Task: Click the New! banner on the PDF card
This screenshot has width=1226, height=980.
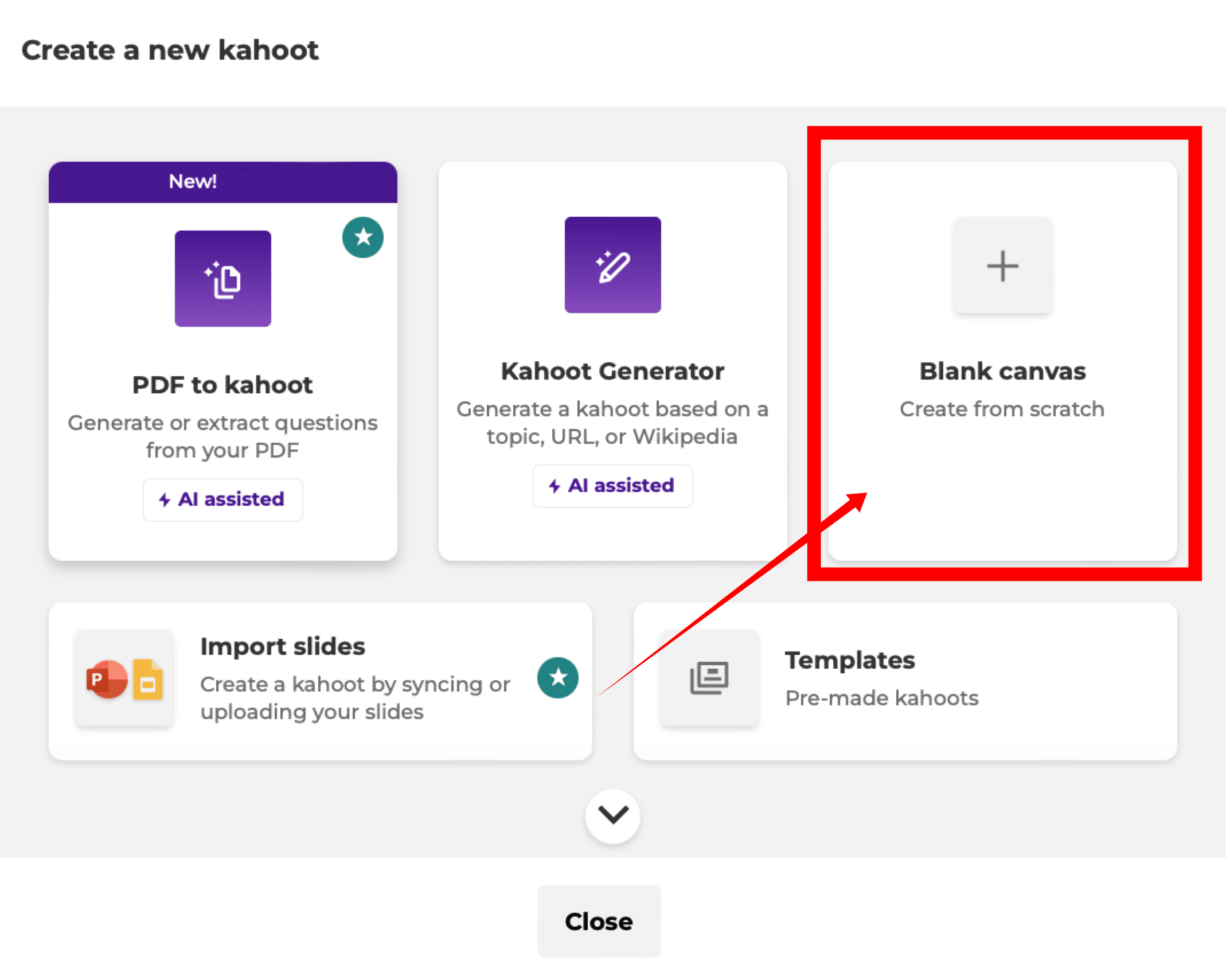Action: [223, 182]
